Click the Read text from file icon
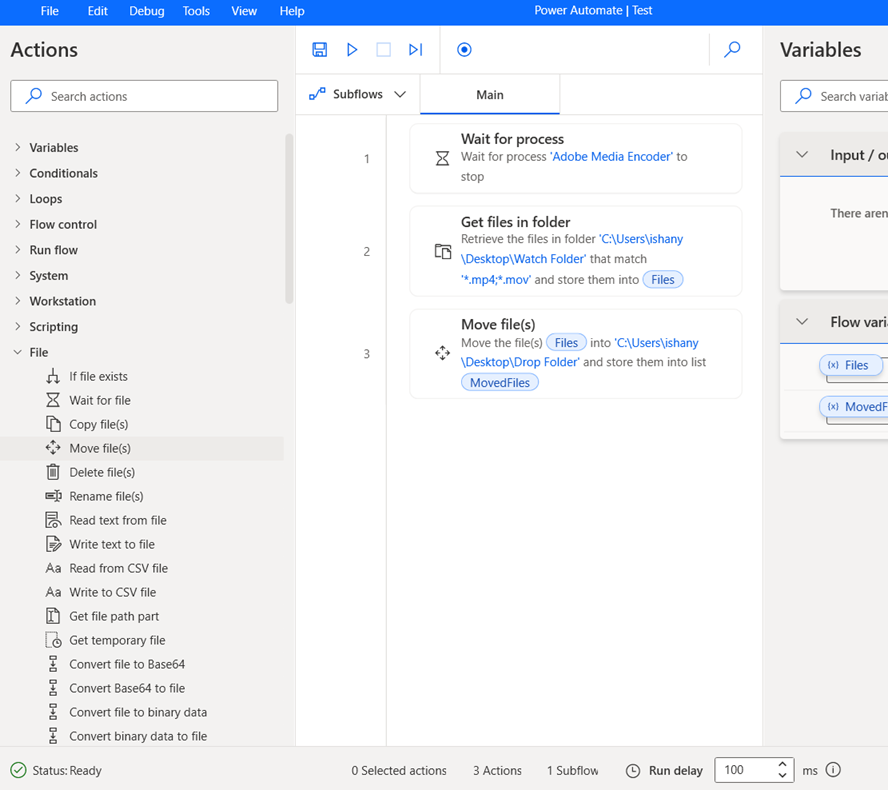The height and width of the screenshot is (790, 888). pos(53,520)
